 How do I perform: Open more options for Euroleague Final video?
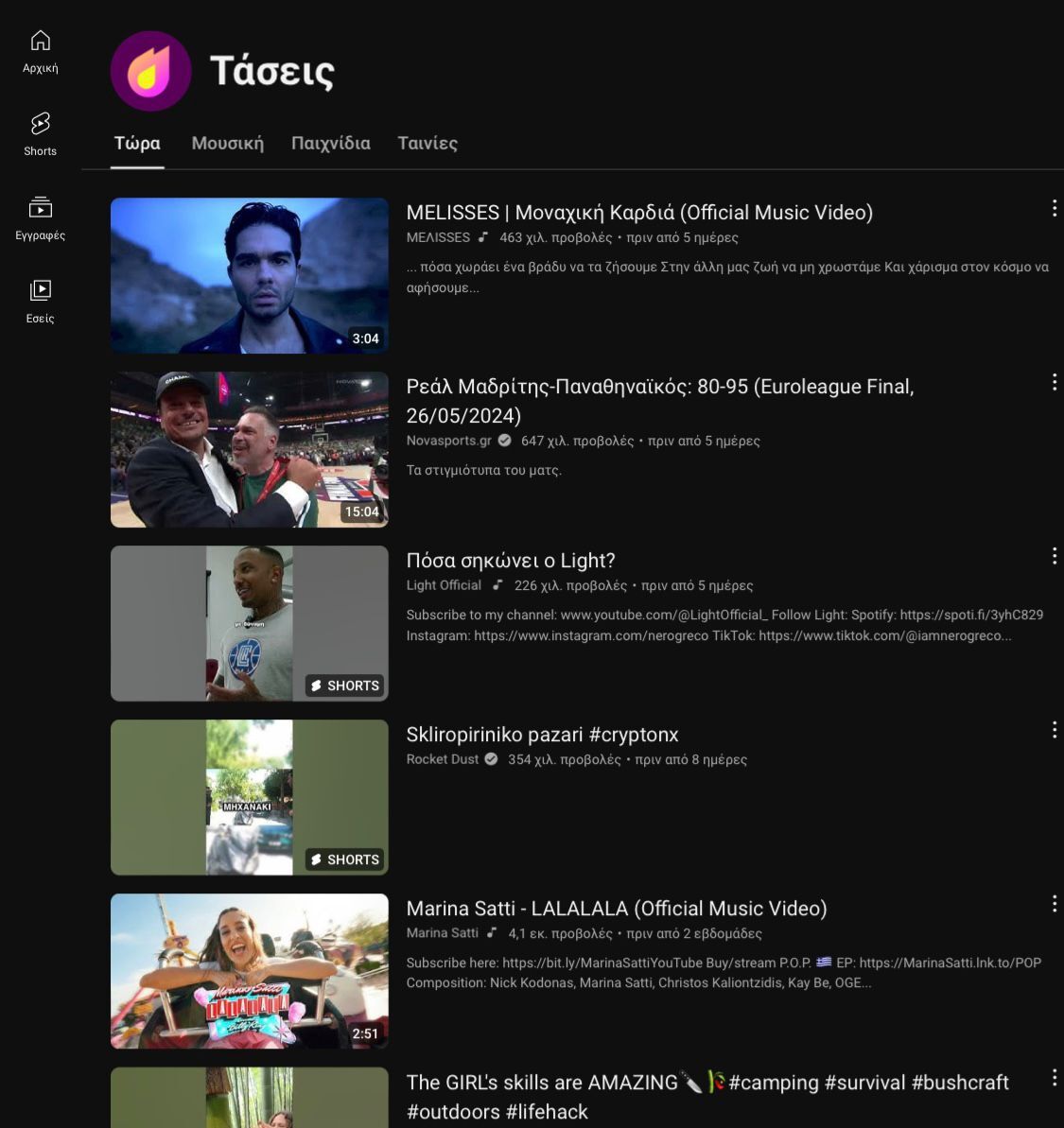coord(1054,382)
